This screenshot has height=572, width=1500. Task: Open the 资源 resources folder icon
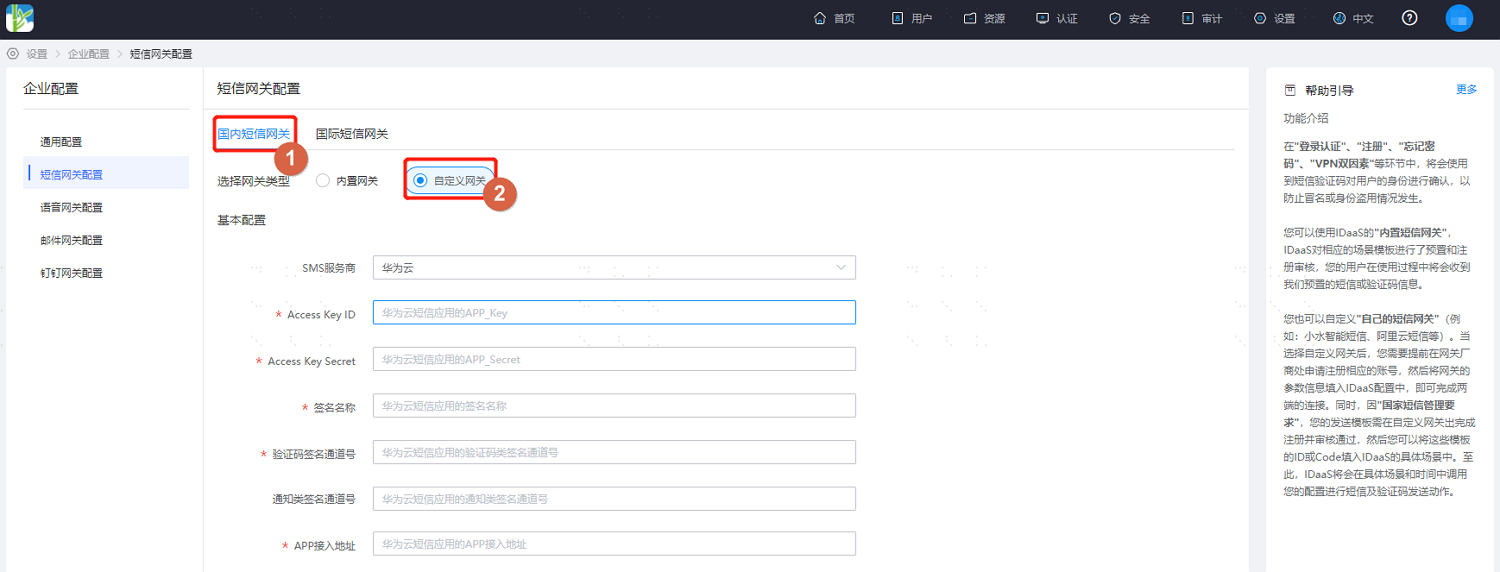coord(969,19)
